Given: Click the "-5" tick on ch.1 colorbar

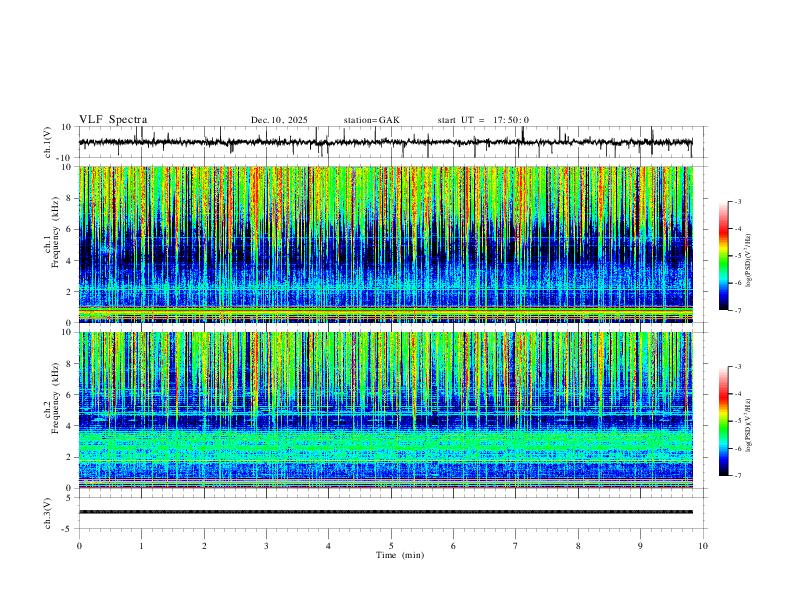Looking at the screenshot, I should tap(737, 256).
